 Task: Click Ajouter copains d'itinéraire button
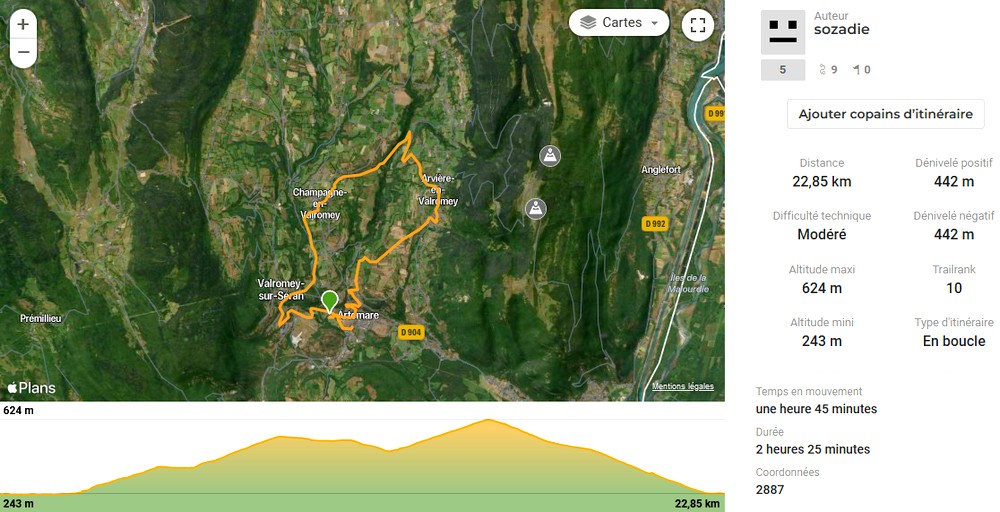(x=885, y=114)
